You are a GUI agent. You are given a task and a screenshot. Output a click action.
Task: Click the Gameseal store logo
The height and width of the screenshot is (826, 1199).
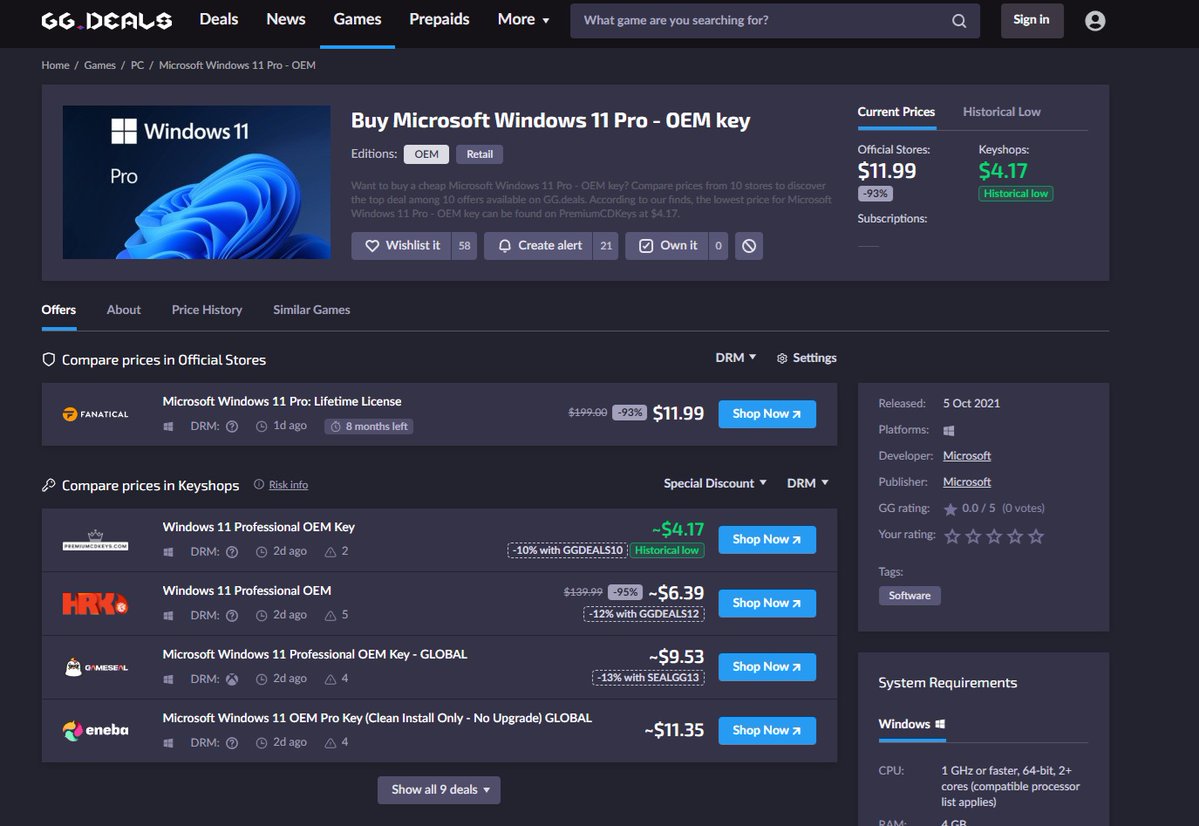tap(96, 667)
